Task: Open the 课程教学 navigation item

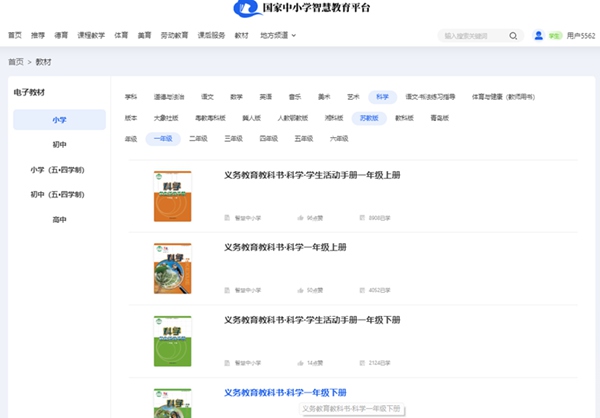Action: click(91, 35)
